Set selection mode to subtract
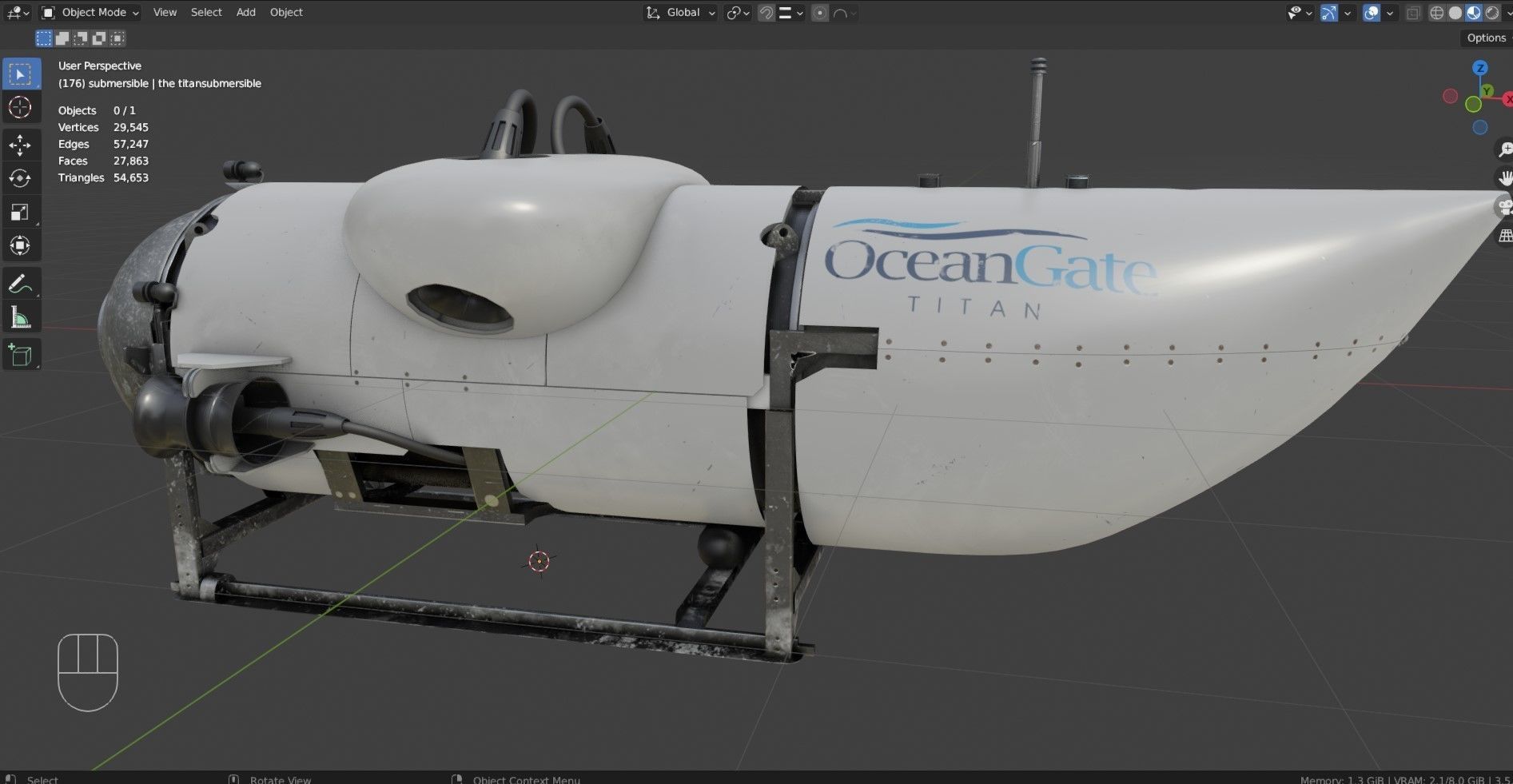 [x=81, y=38]
